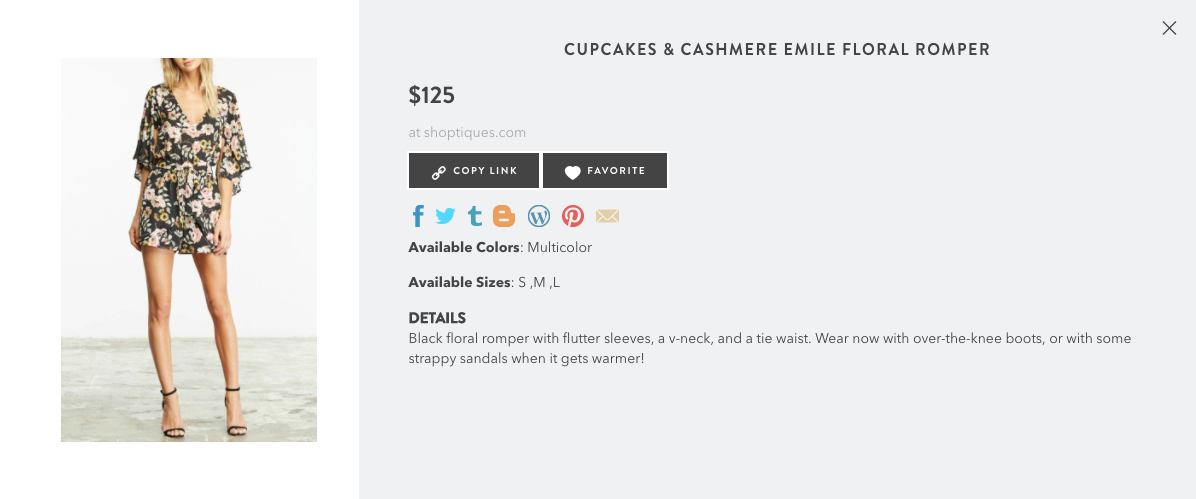The image size is (1196, 499).
Task: Send the product by email icon
Action: tap(608, 216)
